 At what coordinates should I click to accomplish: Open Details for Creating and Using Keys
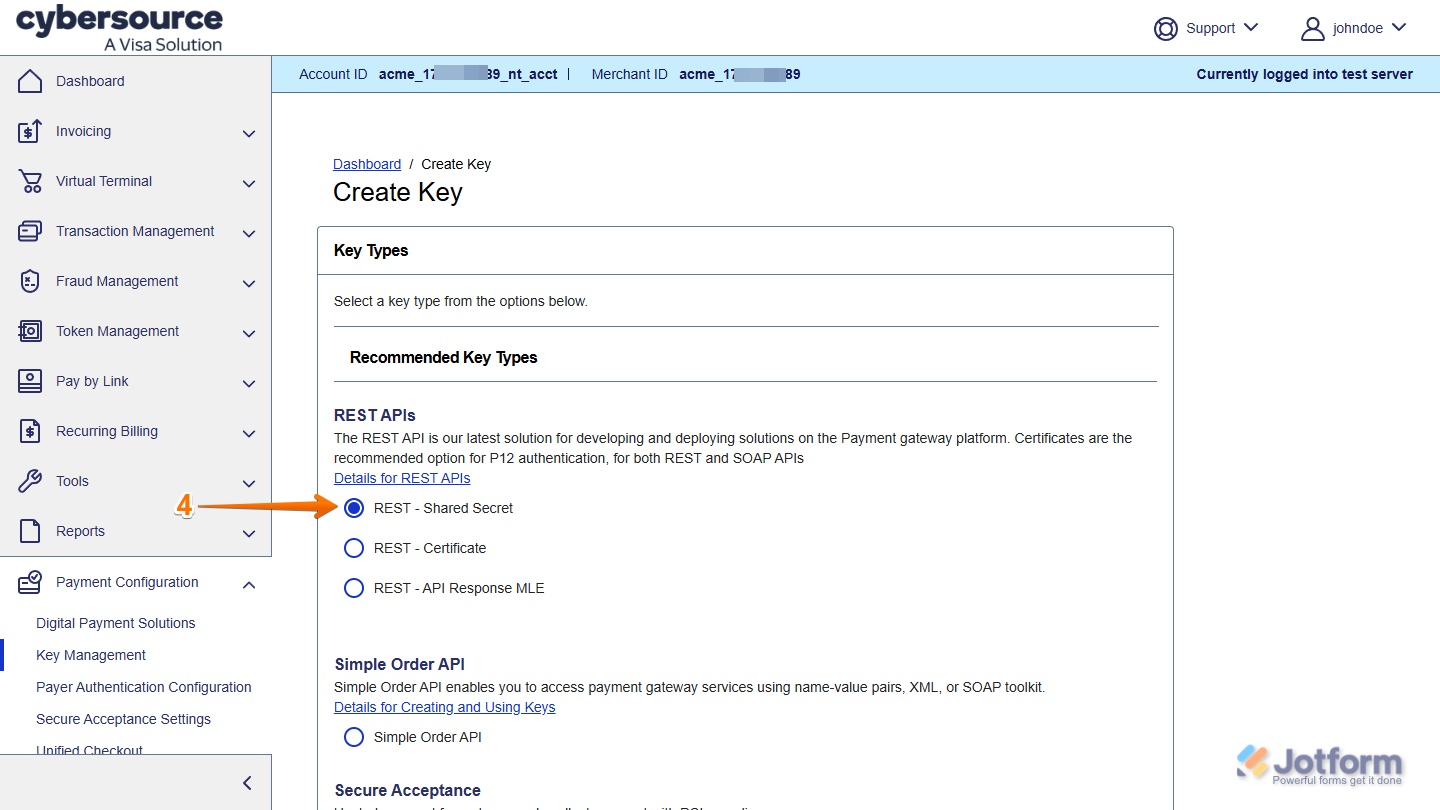[445, 707]
